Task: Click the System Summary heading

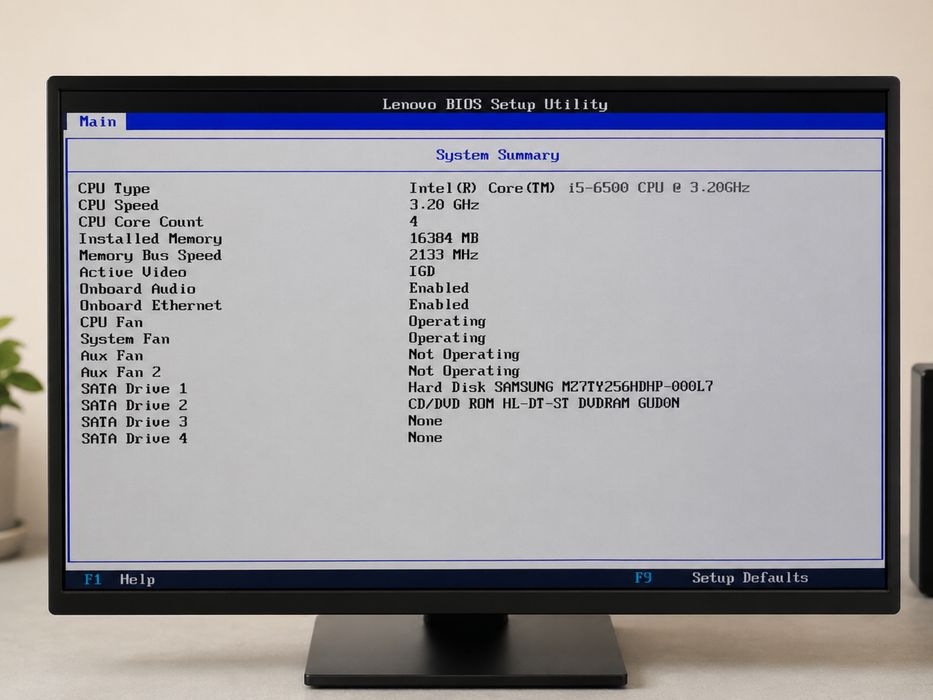Action: tap(497, 155)
